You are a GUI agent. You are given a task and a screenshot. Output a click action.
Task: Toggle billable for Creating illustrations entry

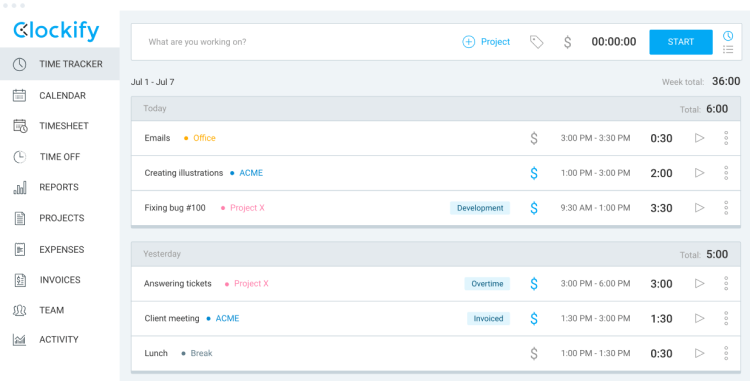(534, 173)
